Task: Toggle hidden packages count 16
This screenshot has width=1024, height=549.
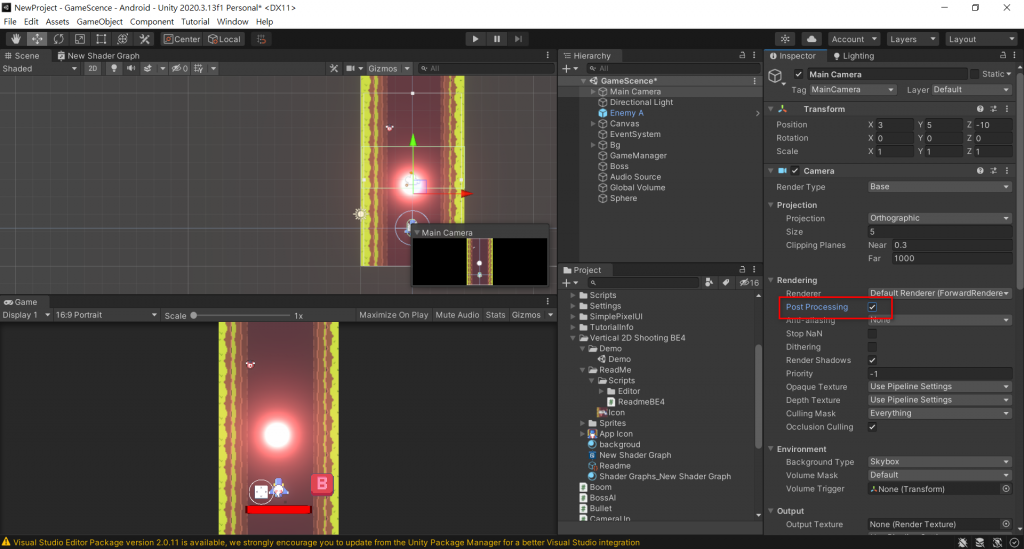Action: (749, 283)
